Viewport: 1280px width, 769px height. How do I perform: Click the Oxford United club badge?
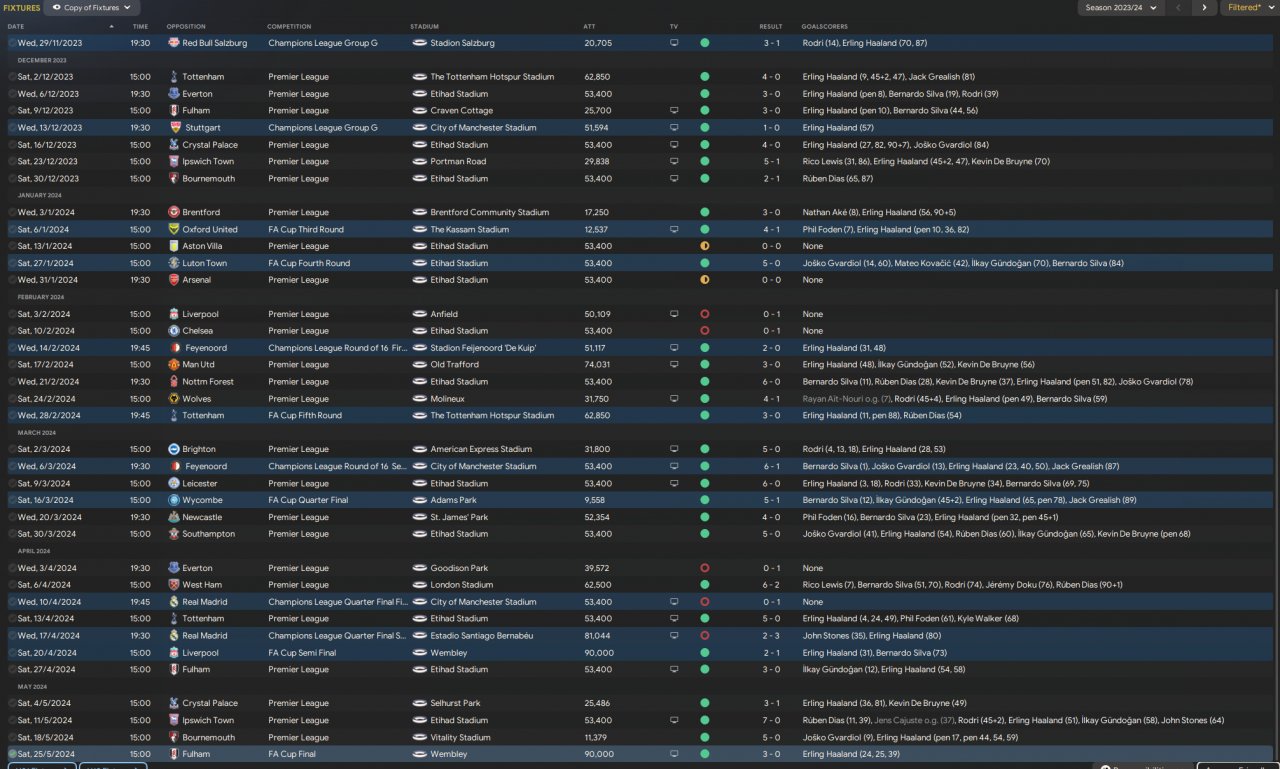click(x=174, y=229)
